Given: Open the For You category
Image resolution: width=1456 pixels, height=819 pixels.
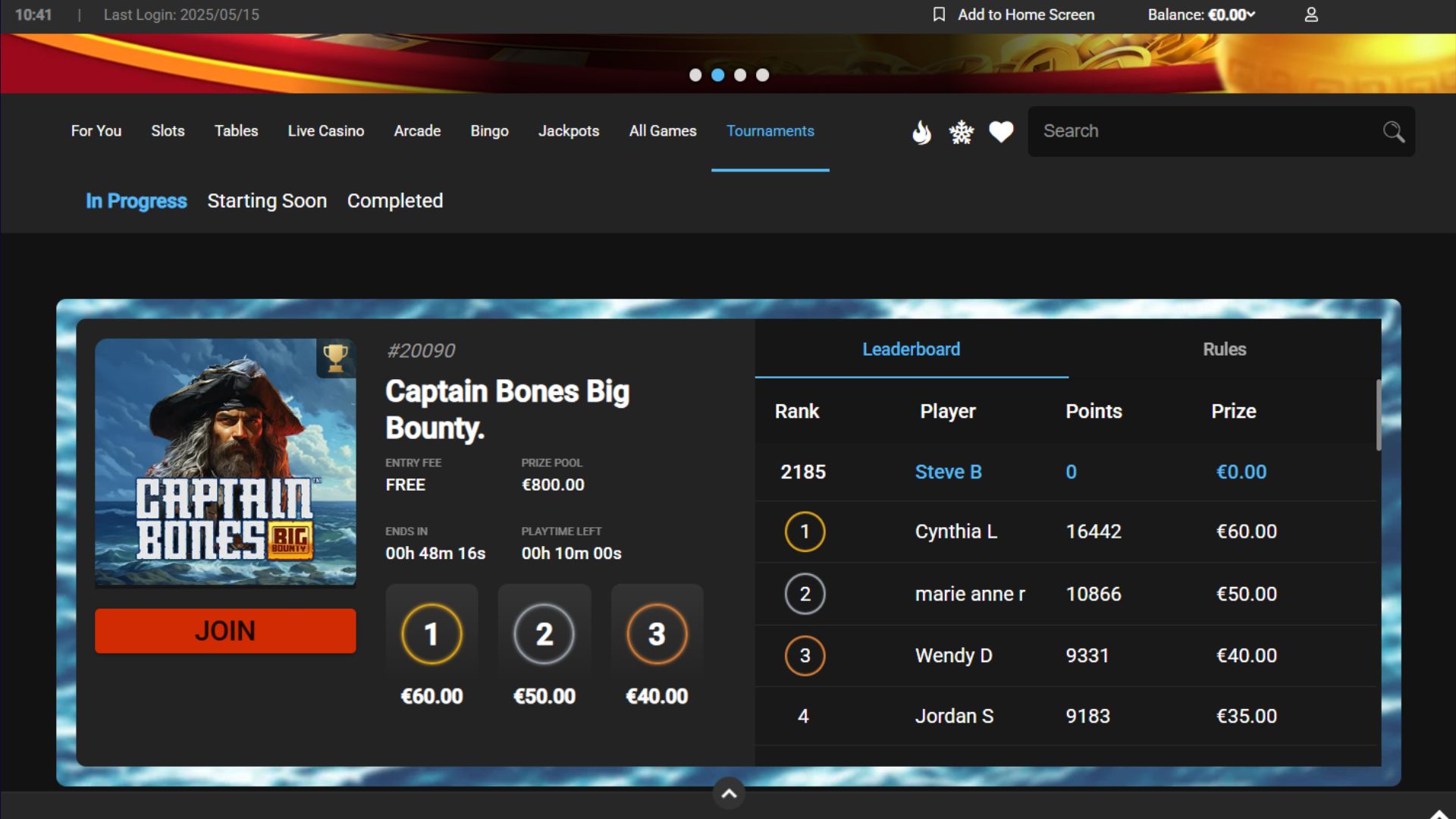Looking at the screenshot, I should click(x=96, y=131).
